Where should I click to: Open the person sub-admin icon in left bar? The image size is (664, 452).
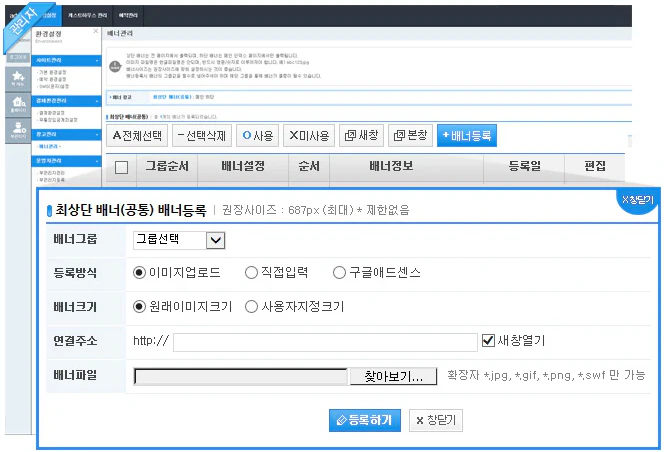pyautogui.click(x=18, y=130)
